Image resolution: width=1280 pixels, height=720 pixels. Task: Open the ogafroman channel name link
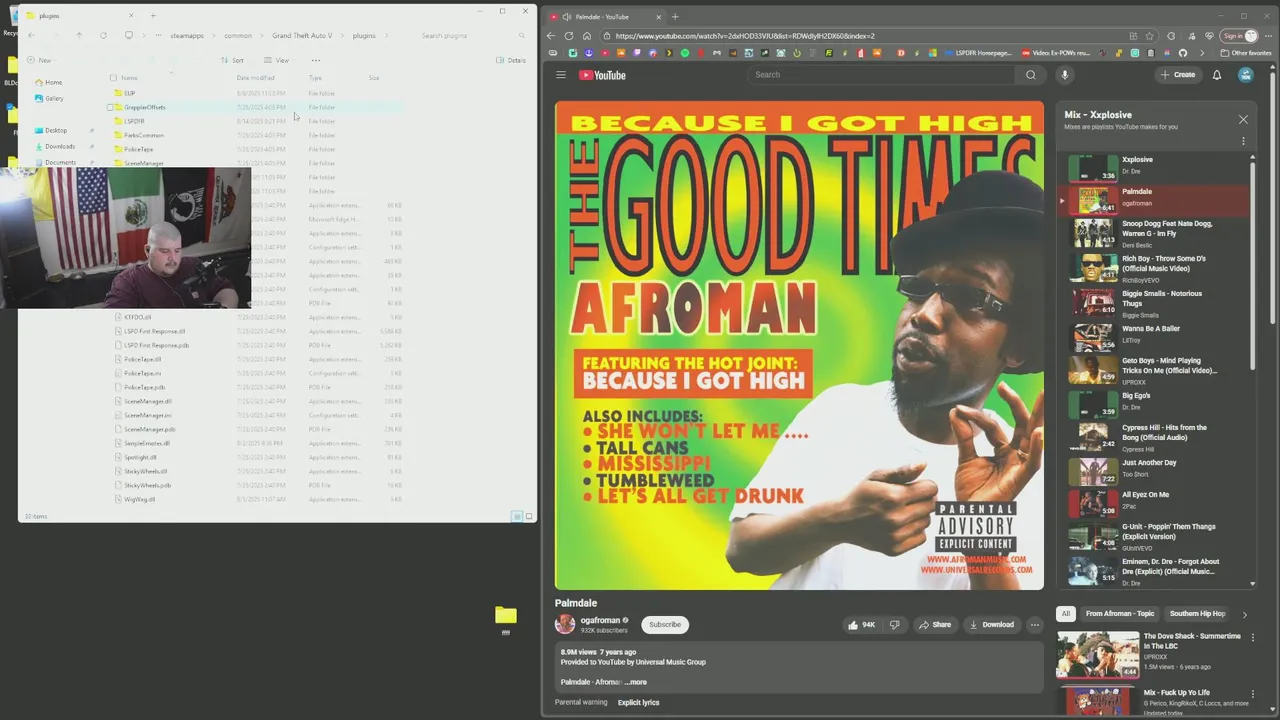(x=600, y=620)
